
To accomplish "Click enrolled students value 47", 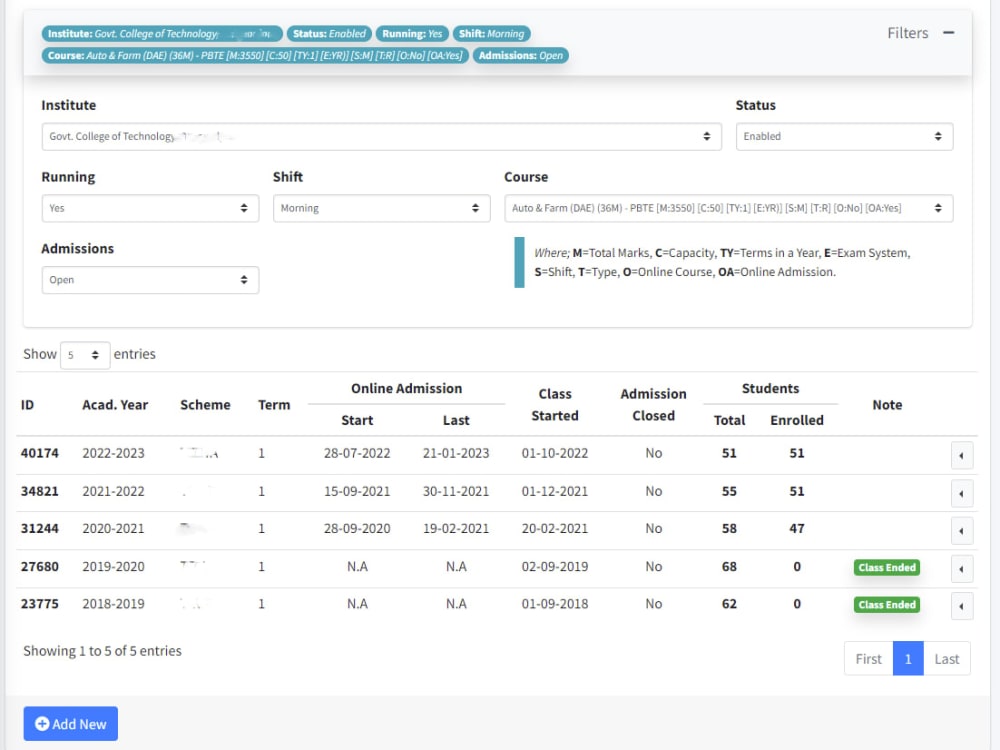I will [x=797, y=529].
